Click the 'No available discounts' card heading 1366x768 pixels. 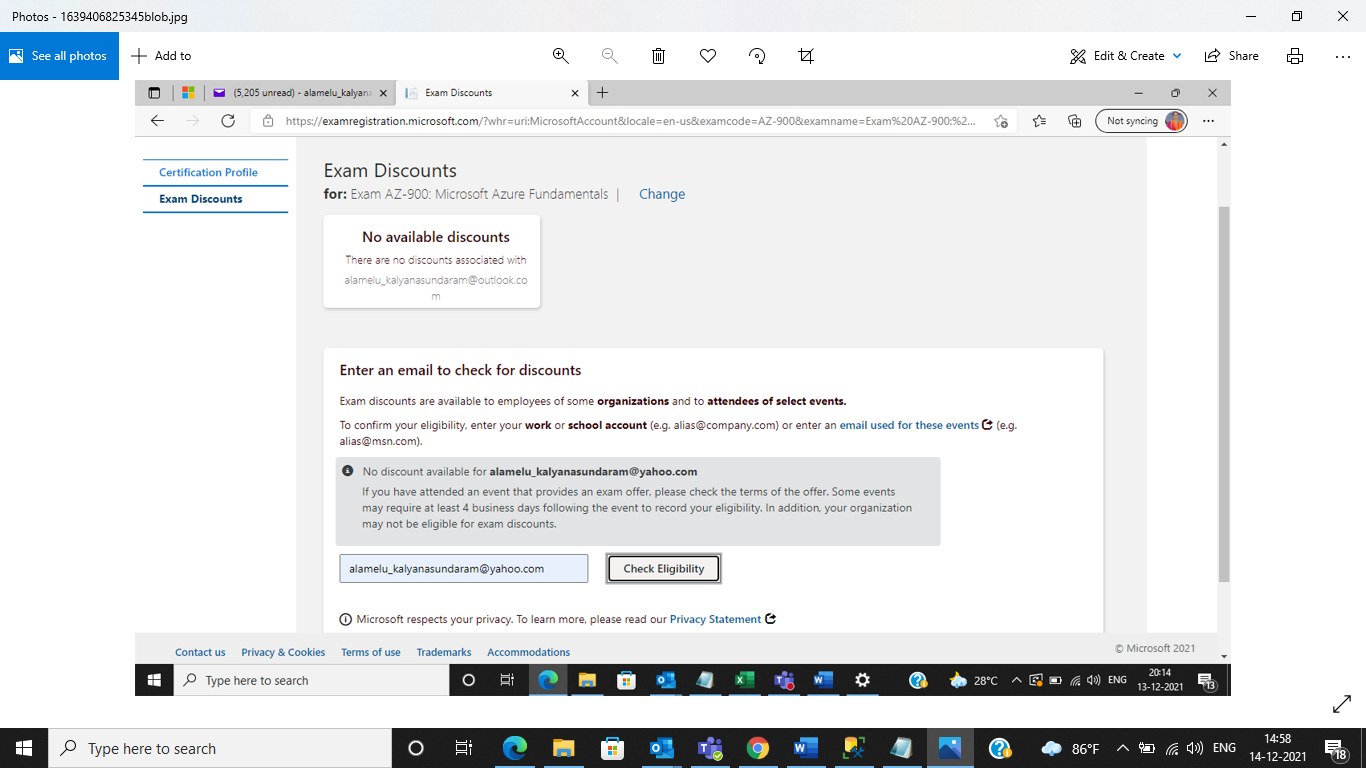click(x=436, y=237)
